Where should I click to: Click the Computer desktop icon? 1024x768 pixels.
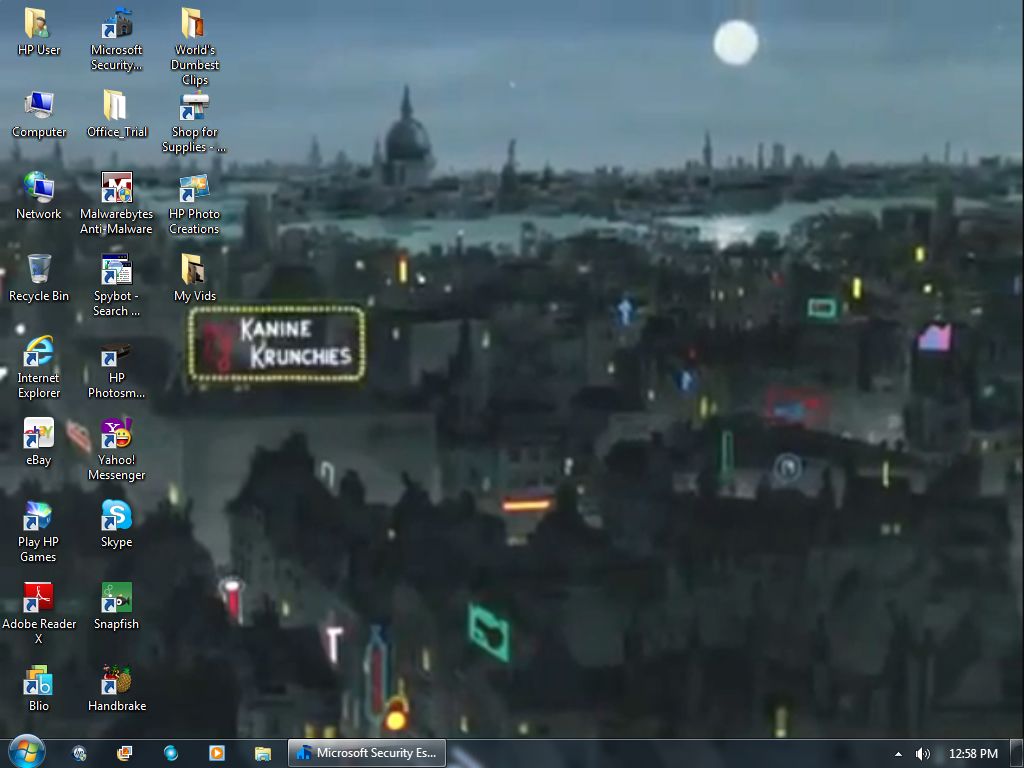(39, 114)
